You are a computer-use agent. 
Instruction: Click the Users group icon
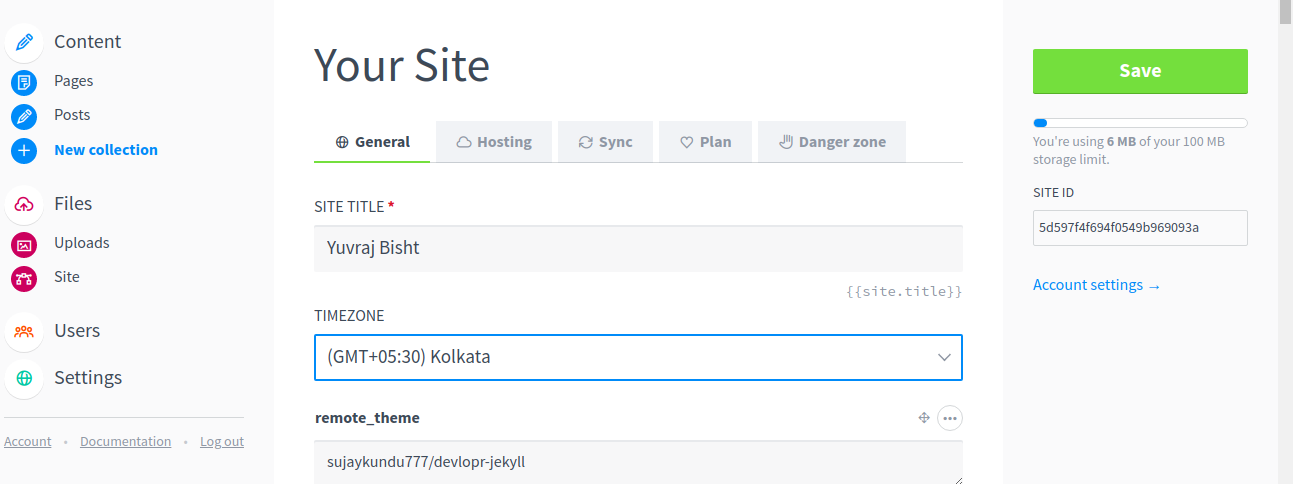coord(24,331)
